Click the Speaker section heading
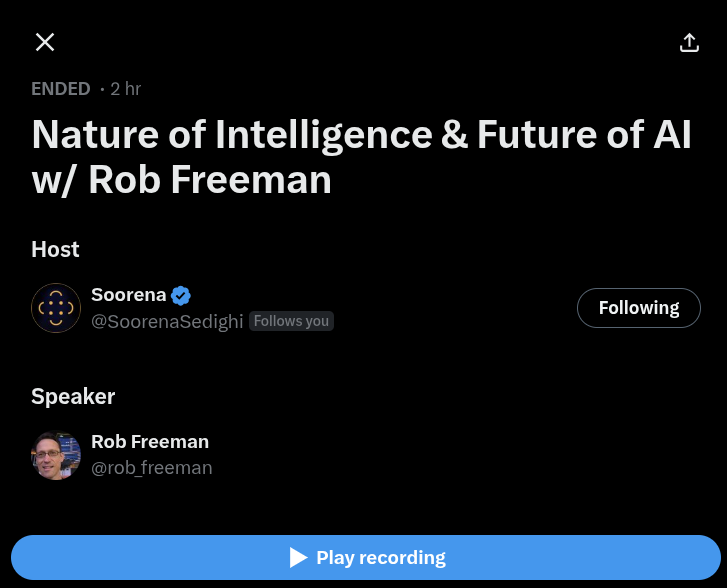Image resolution: width=727 pixels, height=588 pixels. pyautogui.click(x=73, y=396)
